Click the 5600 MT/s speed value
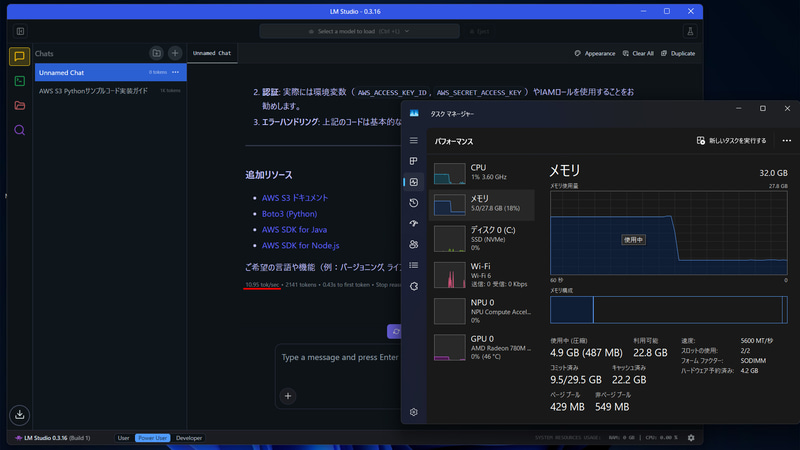This screenshot has height=450, width=800. pyautogui.click(x=757, y=341)
